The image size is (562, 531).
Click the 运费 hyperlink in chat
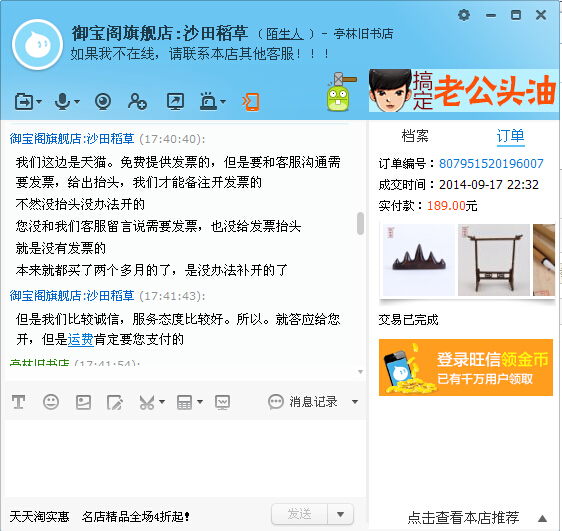pos(81,339)
